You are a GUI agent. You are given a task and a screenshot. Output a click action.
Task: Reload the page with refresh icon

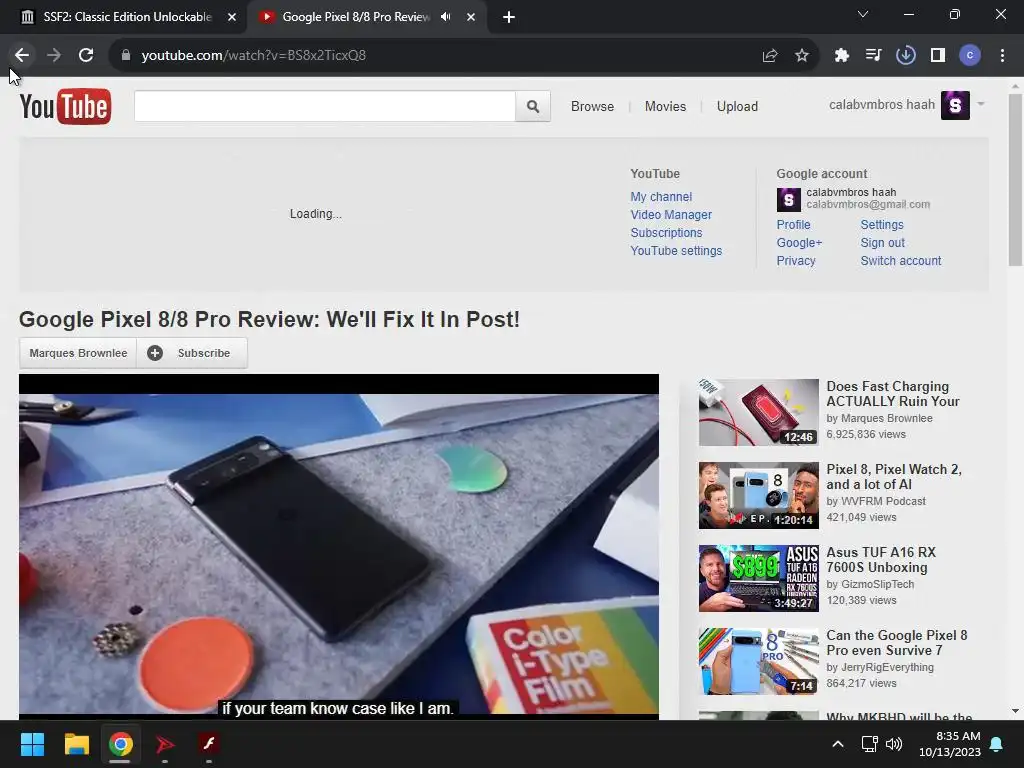[x=86, y=55]
